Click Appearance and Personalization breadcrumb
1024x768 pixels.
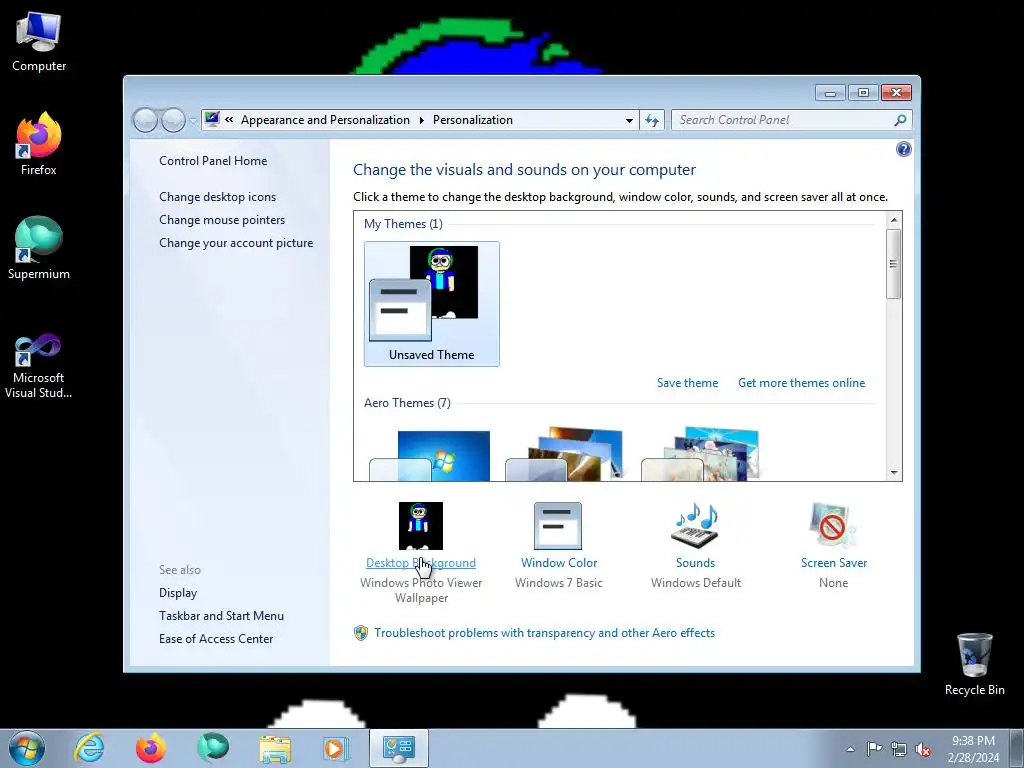325,120
